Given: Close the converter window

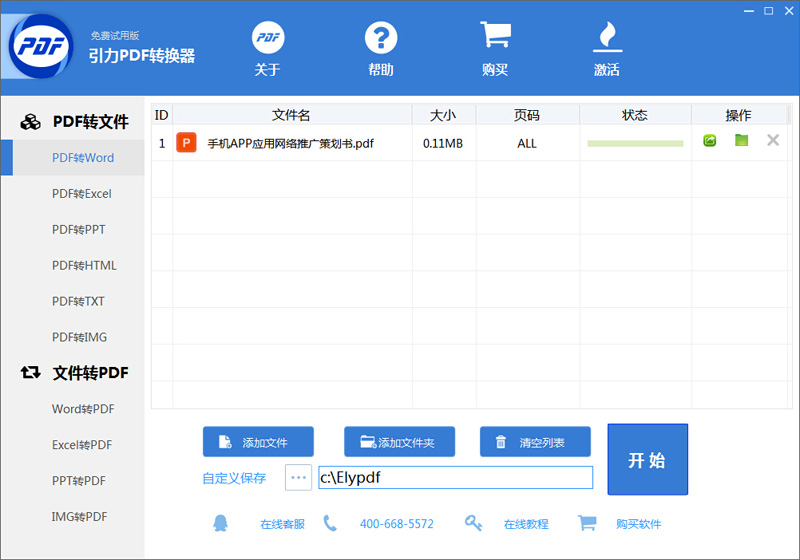Looking at the screenshot, I should [789, 11].
